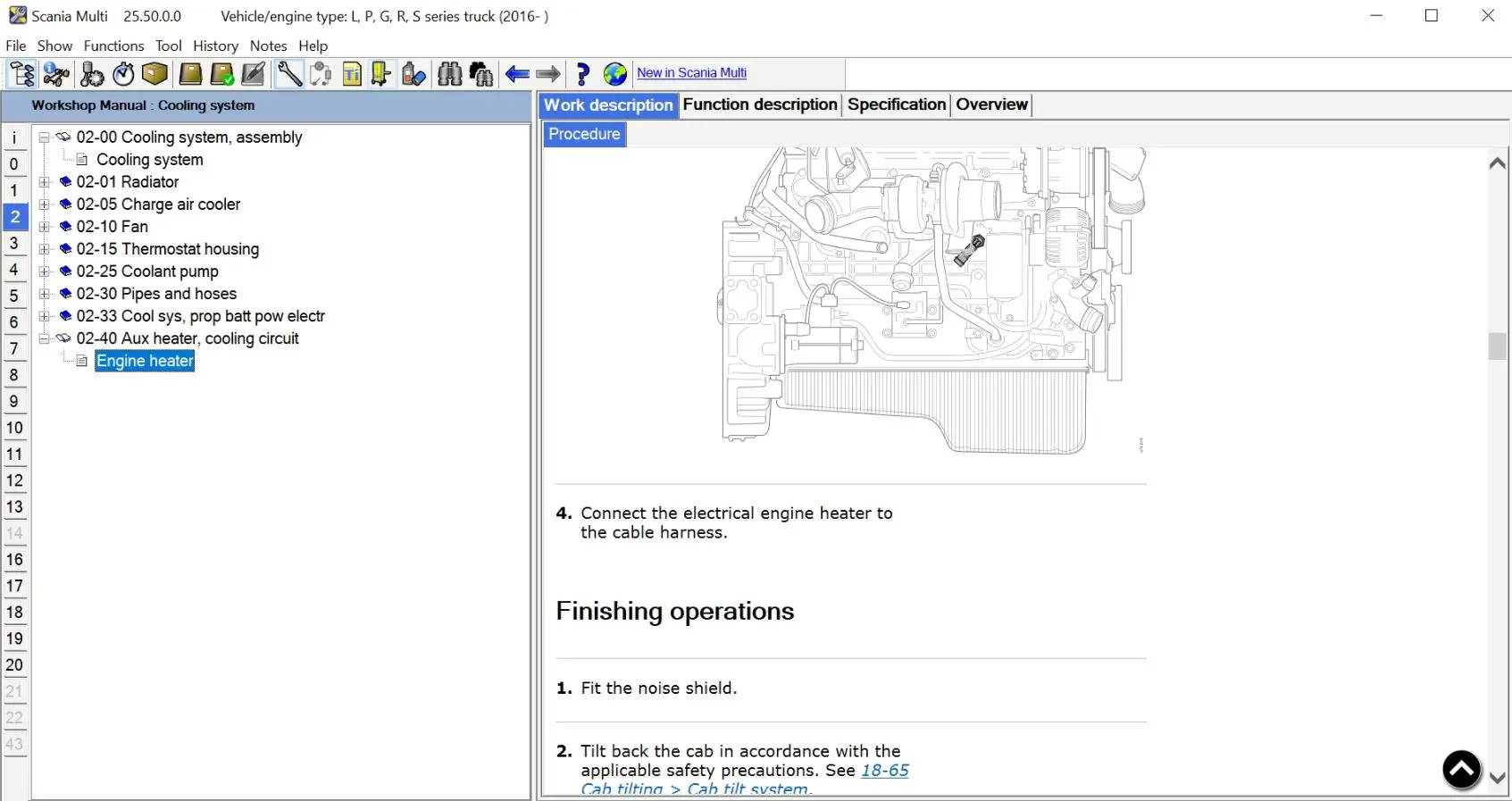Click the round scroll-to-top button
1512x801 pixels.
(1461, 769)
